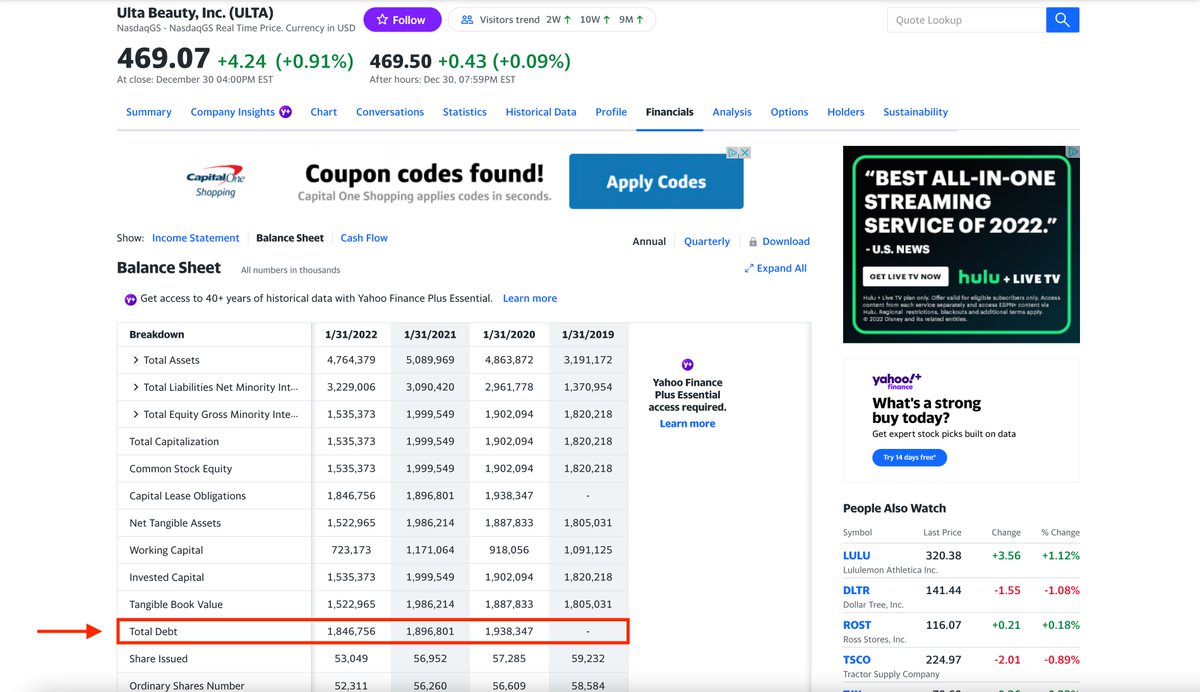This screenshot has width=1200, height=692.
Task: Click the locked Download link
Action: [786, 241]
